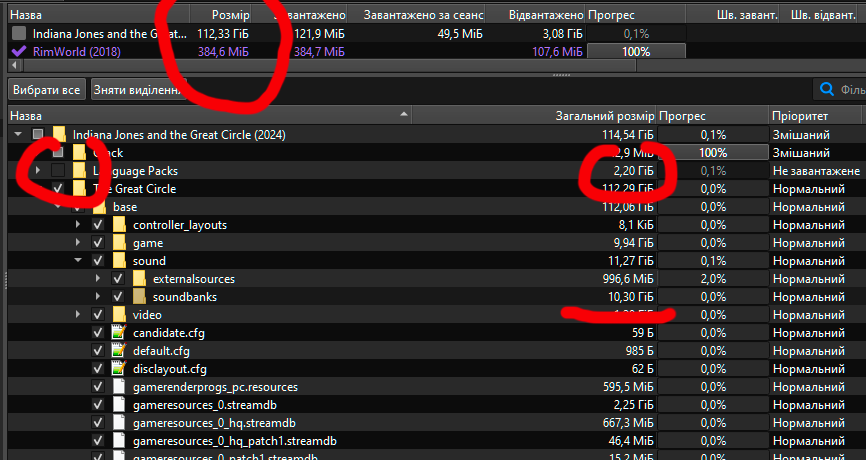This screenshot has width=866, height=460.
Task: Click the torrent list horizontal scrollbar
Action: pos(329,66)
